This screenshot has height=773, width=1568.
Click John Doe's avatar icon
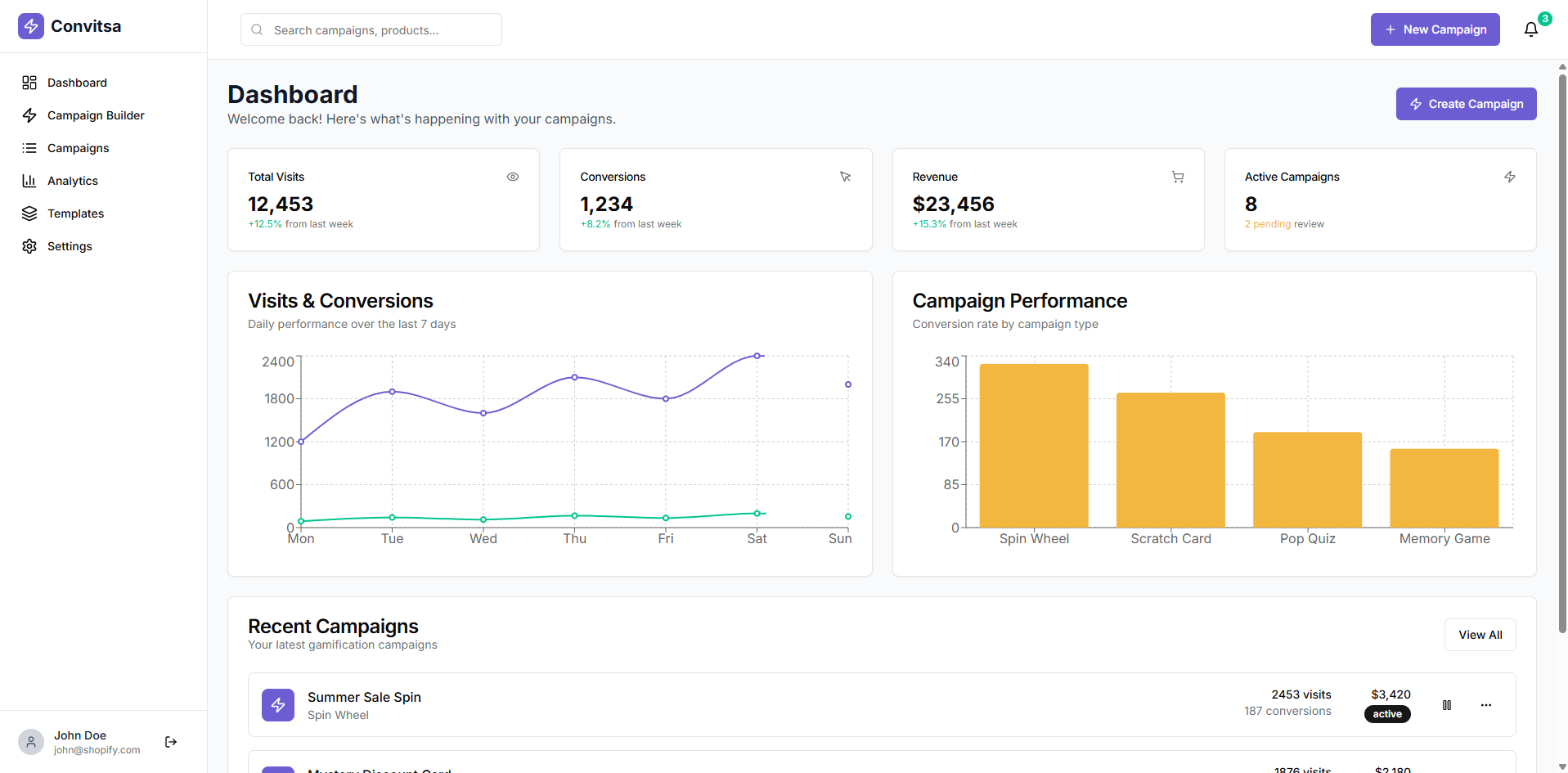tap(31, 742)
